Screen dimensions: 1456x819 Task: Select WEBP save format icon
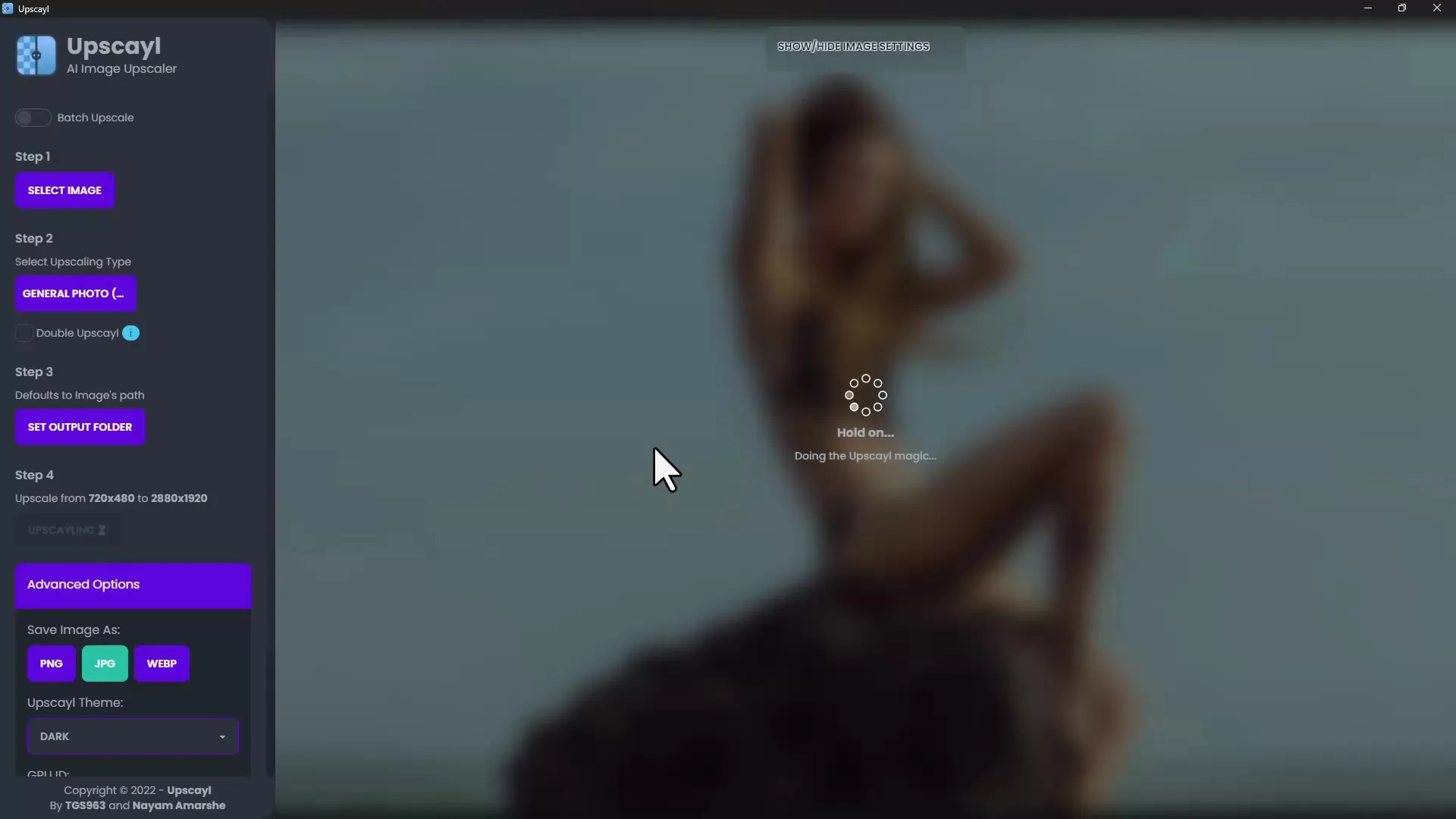162,663
